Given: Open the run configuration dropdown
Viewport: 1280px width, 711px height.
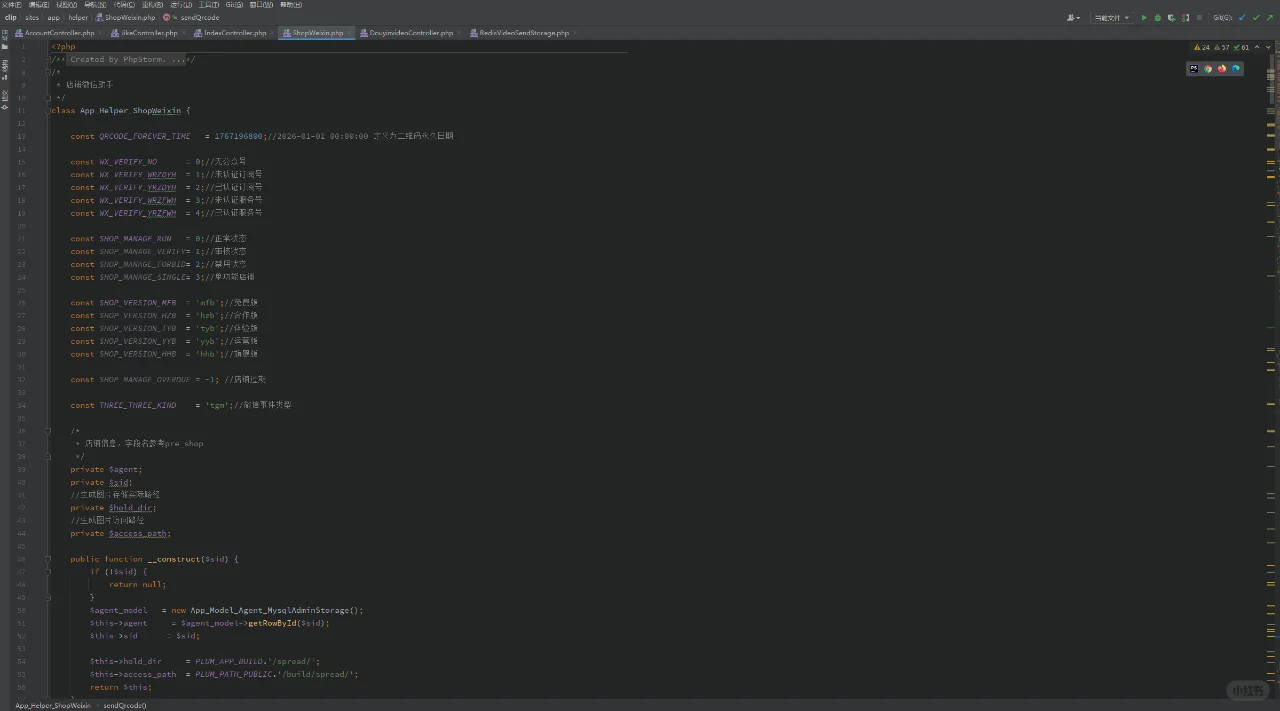Looking at the screenshot, I should 1111,17.
